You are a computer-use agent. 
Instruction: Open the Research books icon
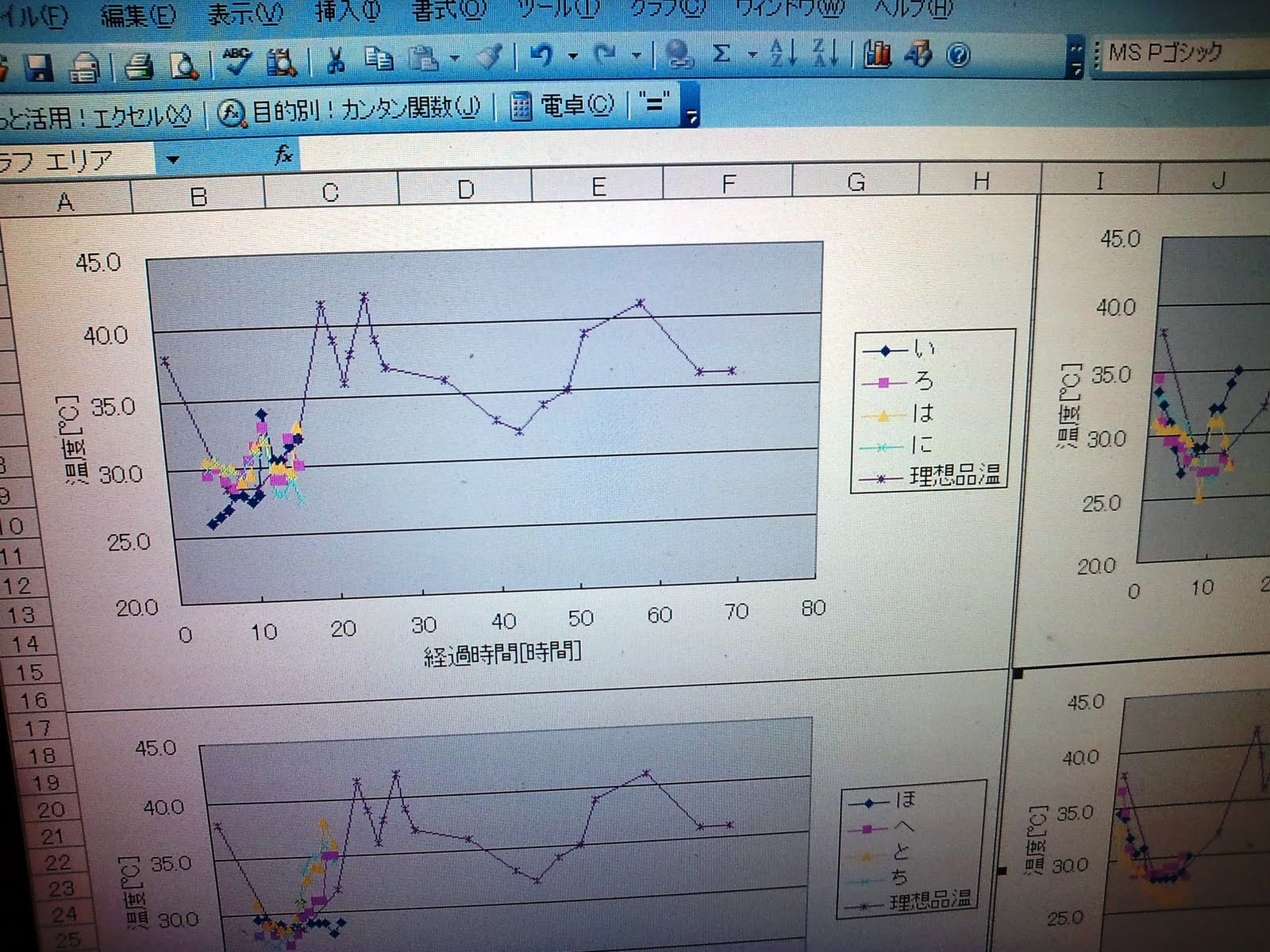coord(281,61)
